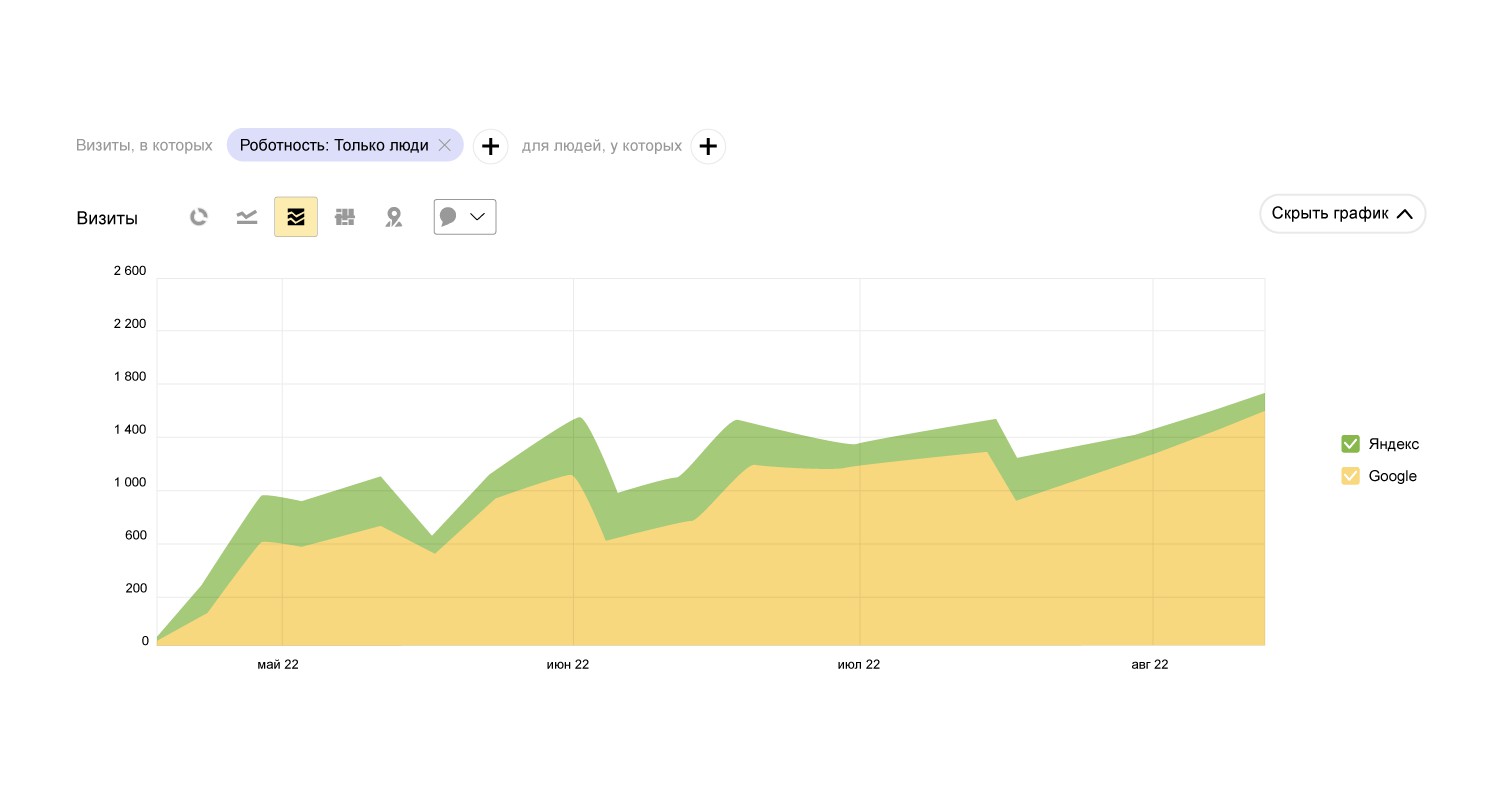Screen dimensions: 1500x800
Task: Switch to the line chart view
Action: [x=247, y=217]
